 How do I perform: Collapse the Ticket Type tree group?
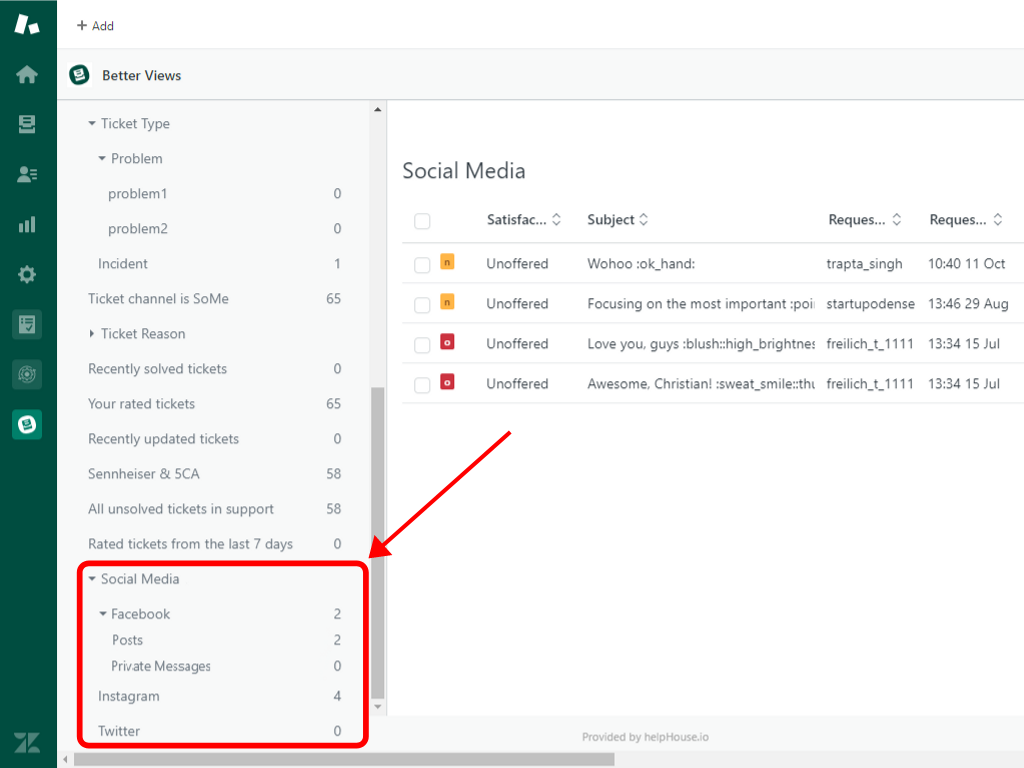(92, 124)
